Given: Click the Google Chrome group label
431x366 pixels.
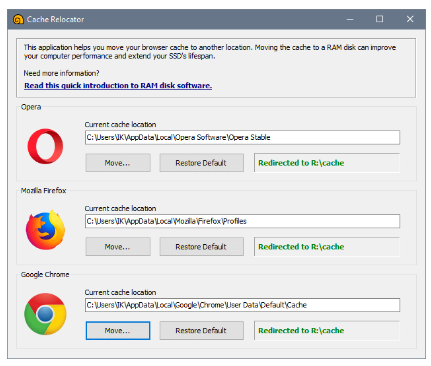Looking at the screenshot, I should pos(45,275).
